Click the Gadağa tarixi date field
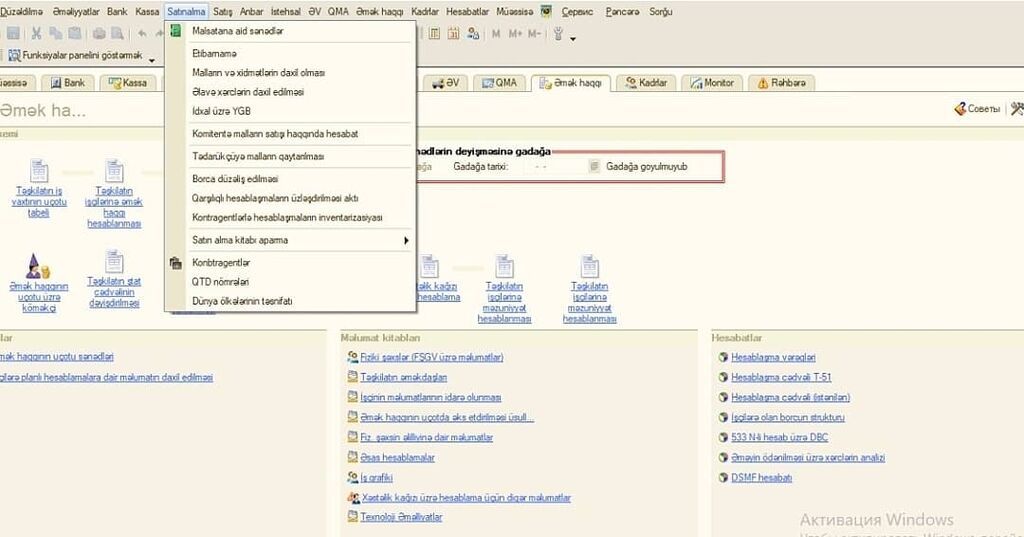 click(554, 167)
